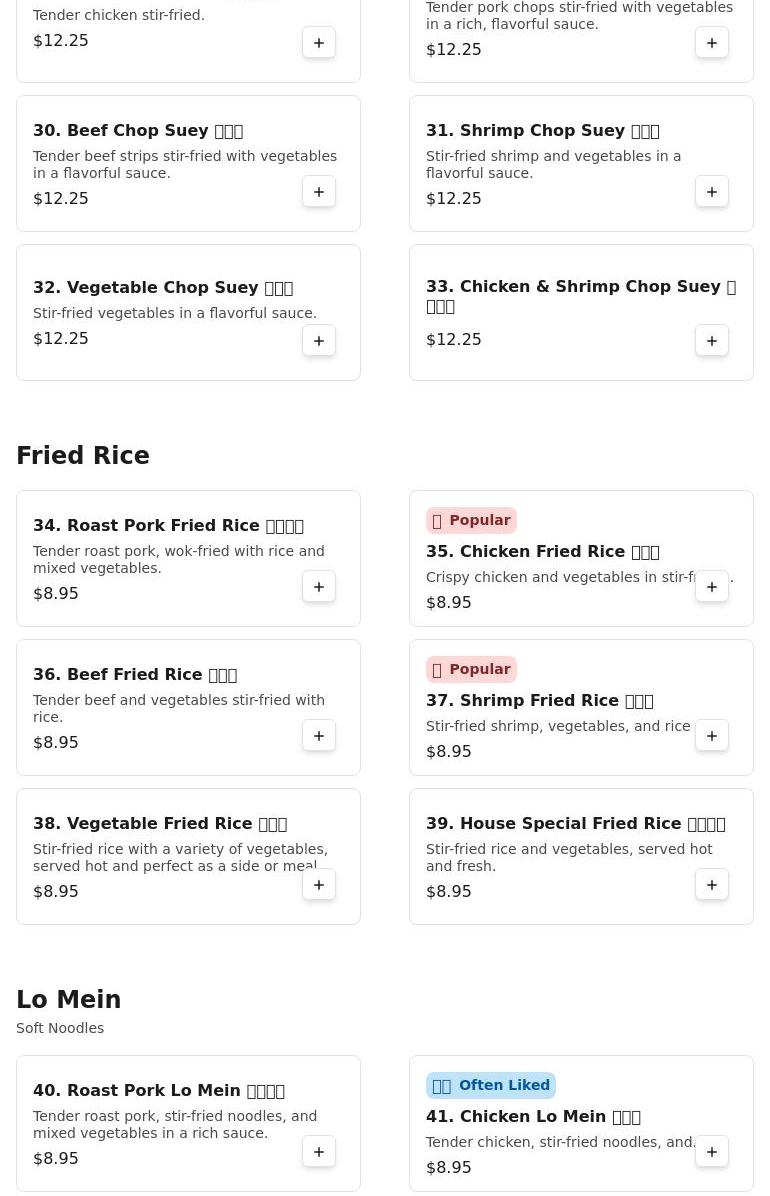This screenshot has height=1196, width=770.
Task: Add Beef Fried Rice to cart
Action: coord(319,735)
